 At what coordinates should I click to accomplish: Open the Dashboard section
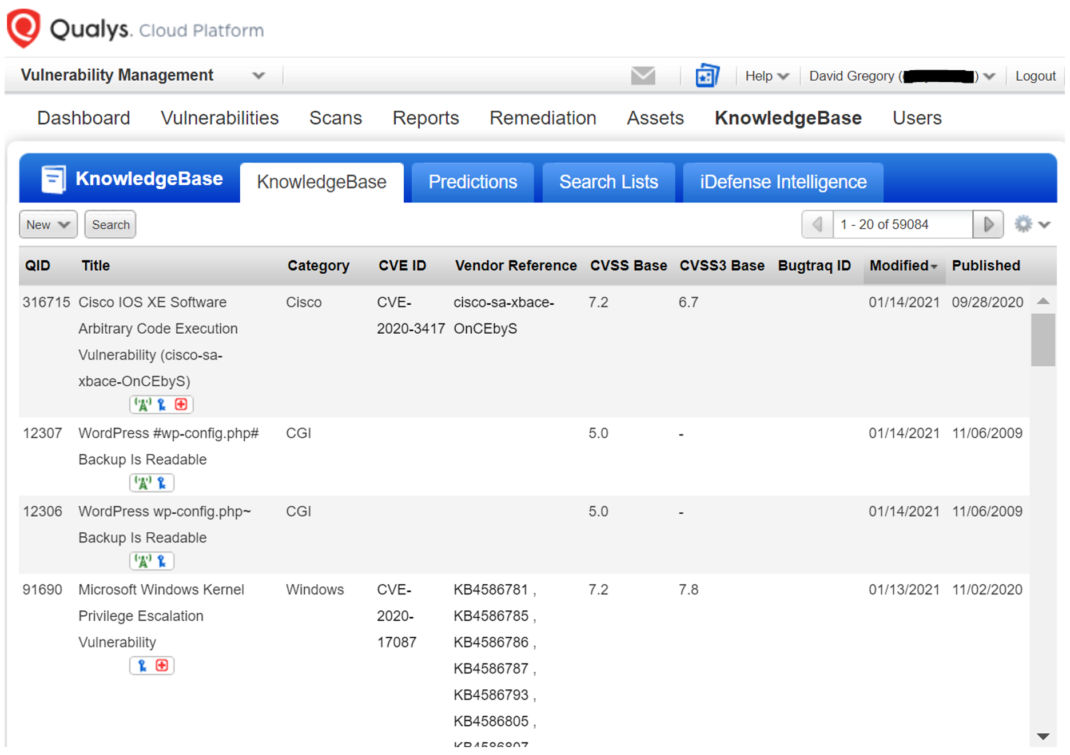click(83, 118)
